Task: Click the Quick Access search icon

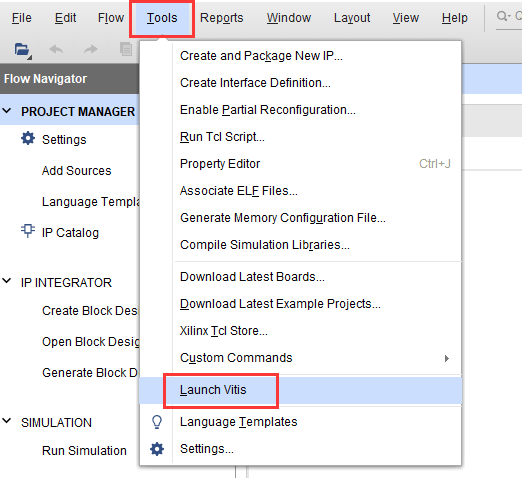Action: (x=503, y=17)
